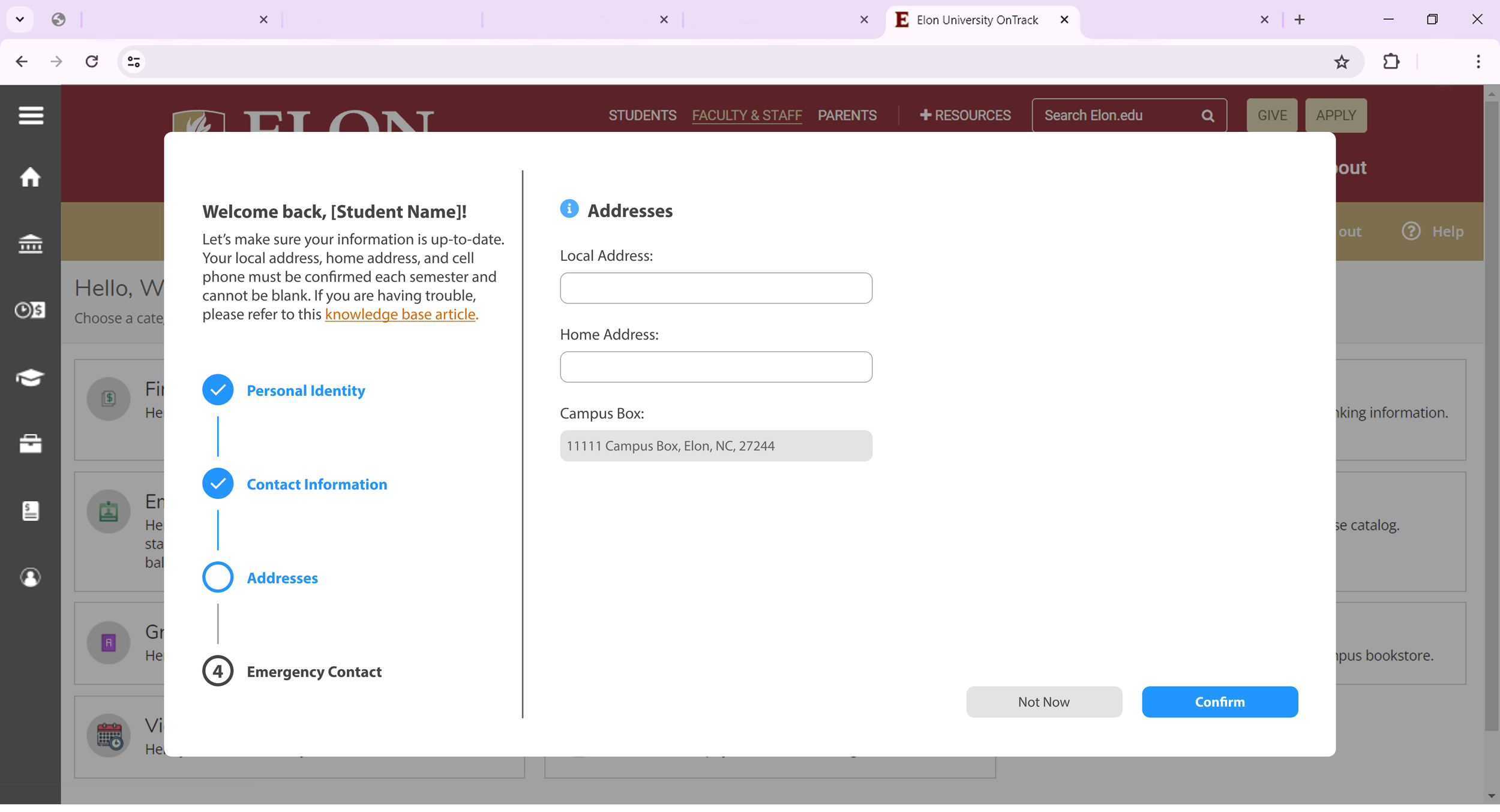Screen dimensions: 1500x812
Task: Click the Contact Information checked step circle
Action: tap(218, 483)
